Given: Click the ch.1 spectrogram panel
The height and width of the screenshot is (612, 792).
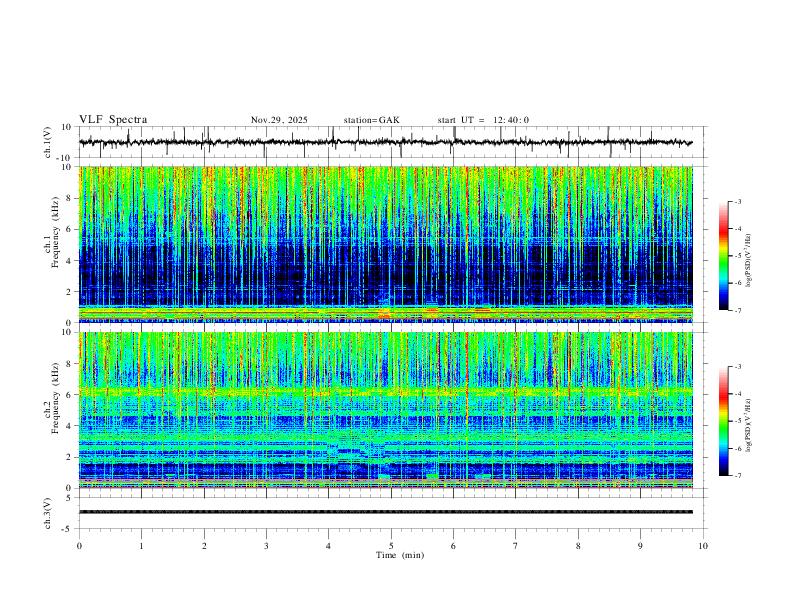Looking at the screenshot, I should point(386,244).
